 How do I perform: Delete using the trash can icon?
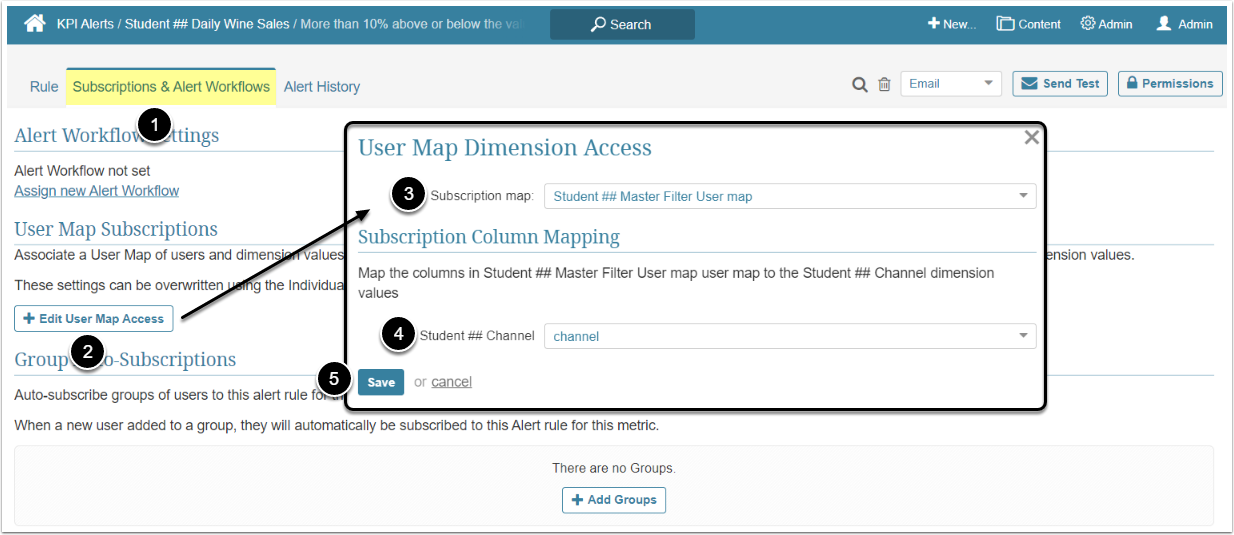(884, 85)
